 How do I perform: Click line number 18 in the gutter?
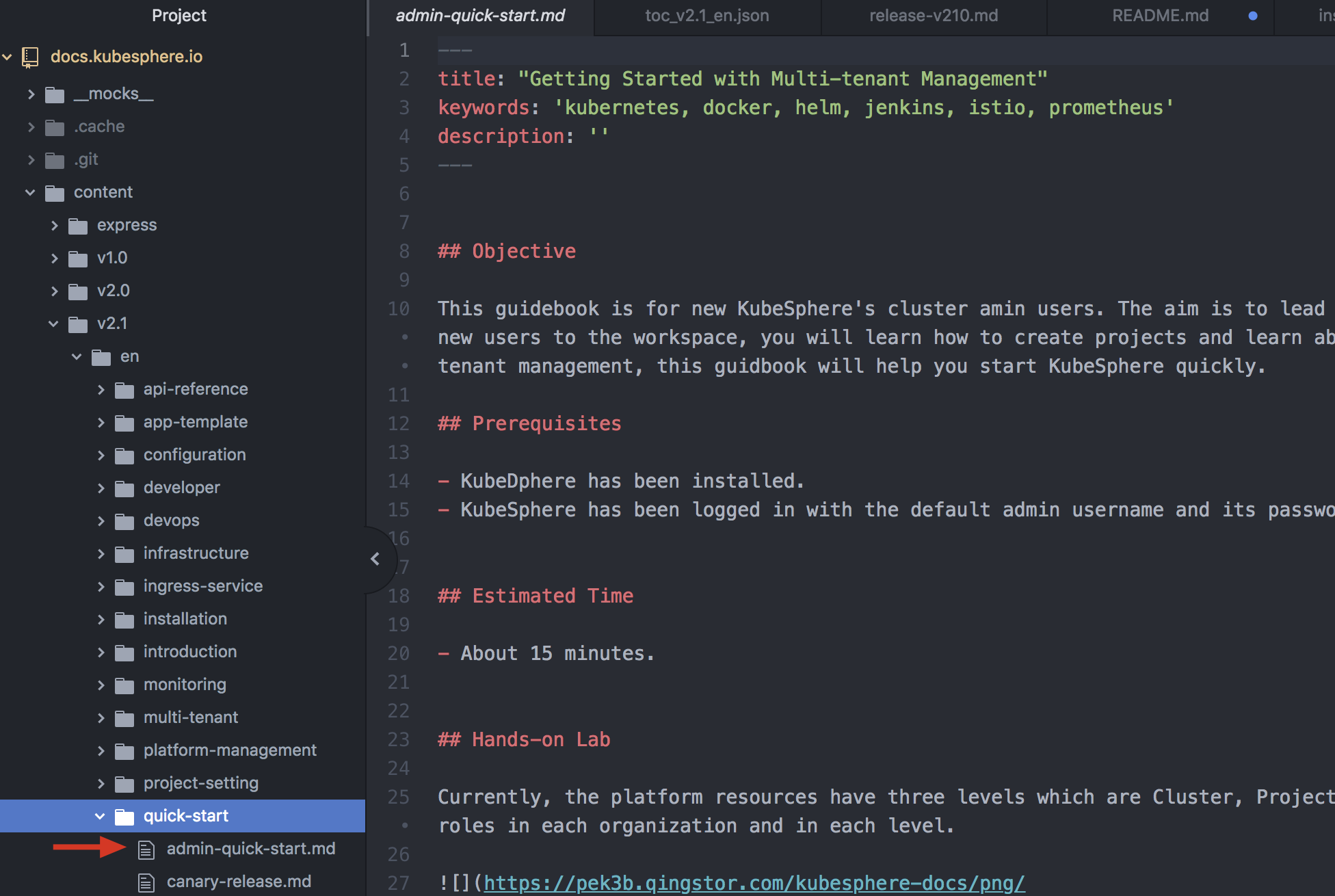tap(399, 596)
